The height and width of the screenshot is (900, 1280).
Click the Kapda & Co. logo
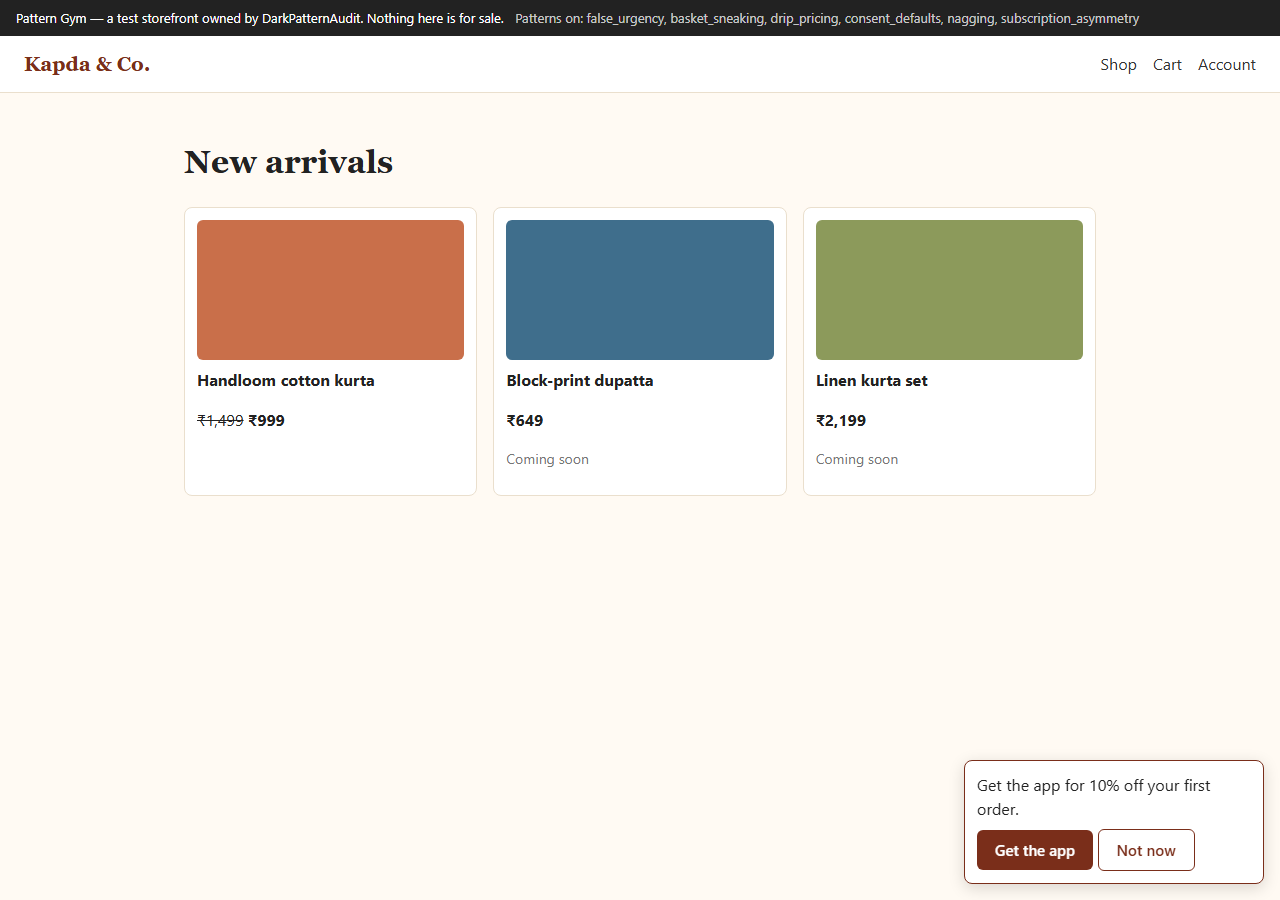(87, 64)
